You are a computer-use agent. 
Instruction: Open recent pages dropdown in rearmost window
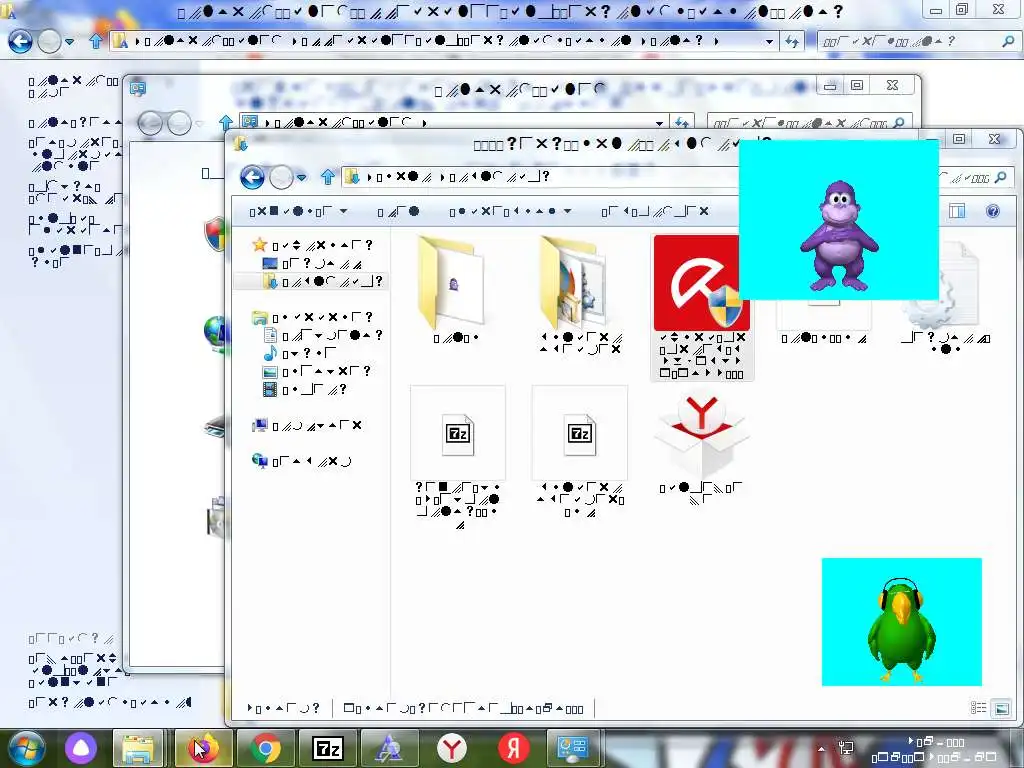click(69, 42)
